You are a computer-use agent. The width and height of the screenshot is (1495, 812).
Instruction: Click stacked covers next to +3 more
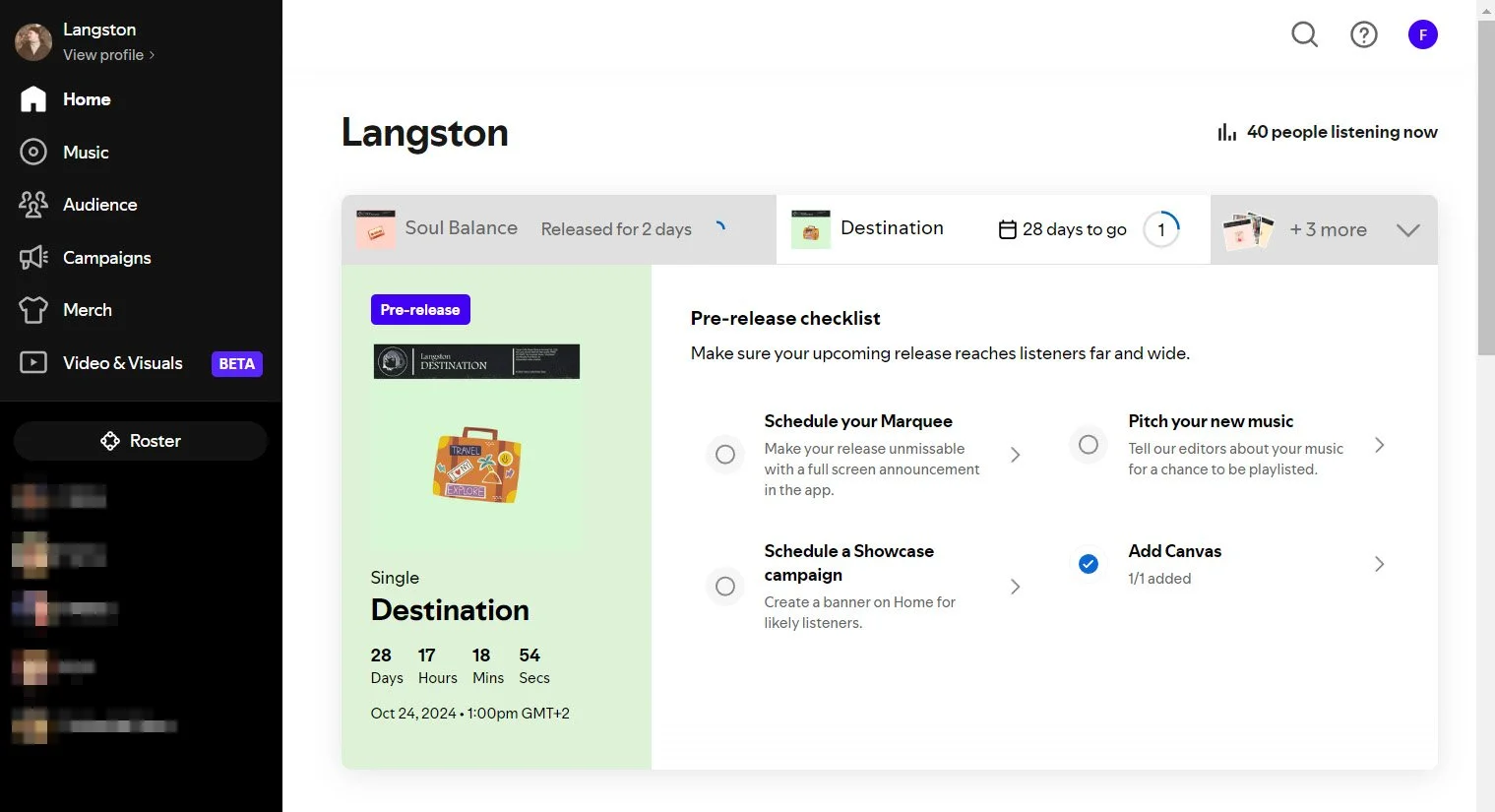click(1248, 229)
